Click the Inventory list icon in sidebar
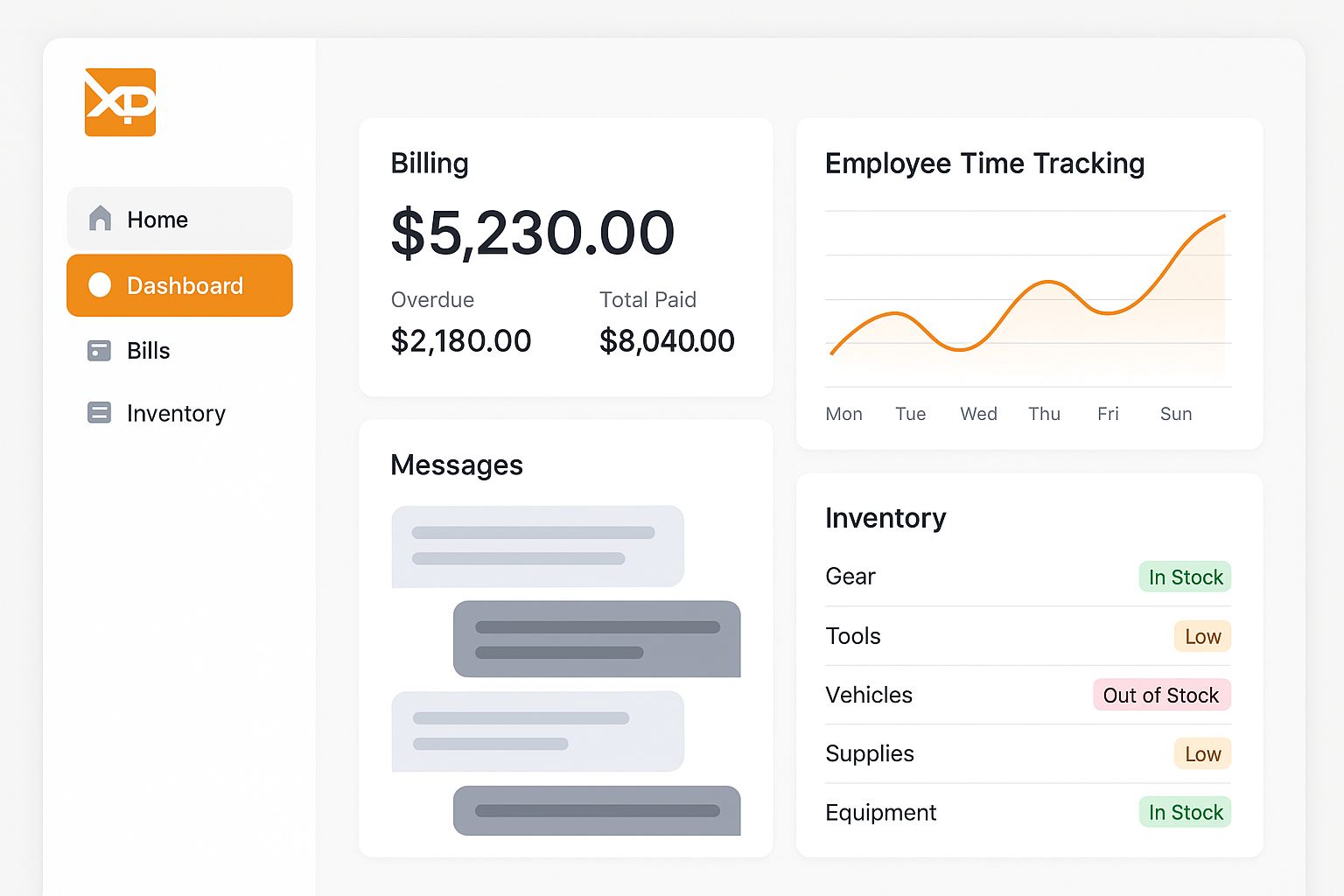 (99, 412)
